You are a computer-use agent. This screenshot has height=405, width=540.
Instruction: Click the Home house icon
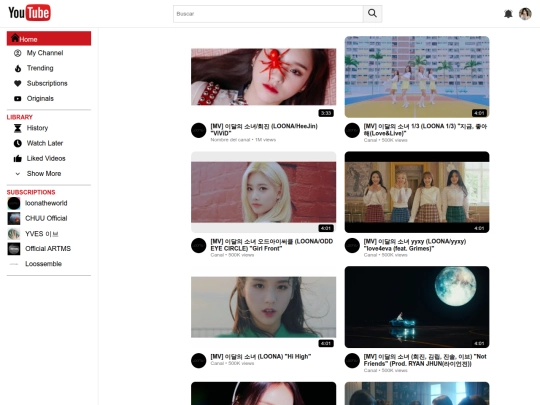14,38
